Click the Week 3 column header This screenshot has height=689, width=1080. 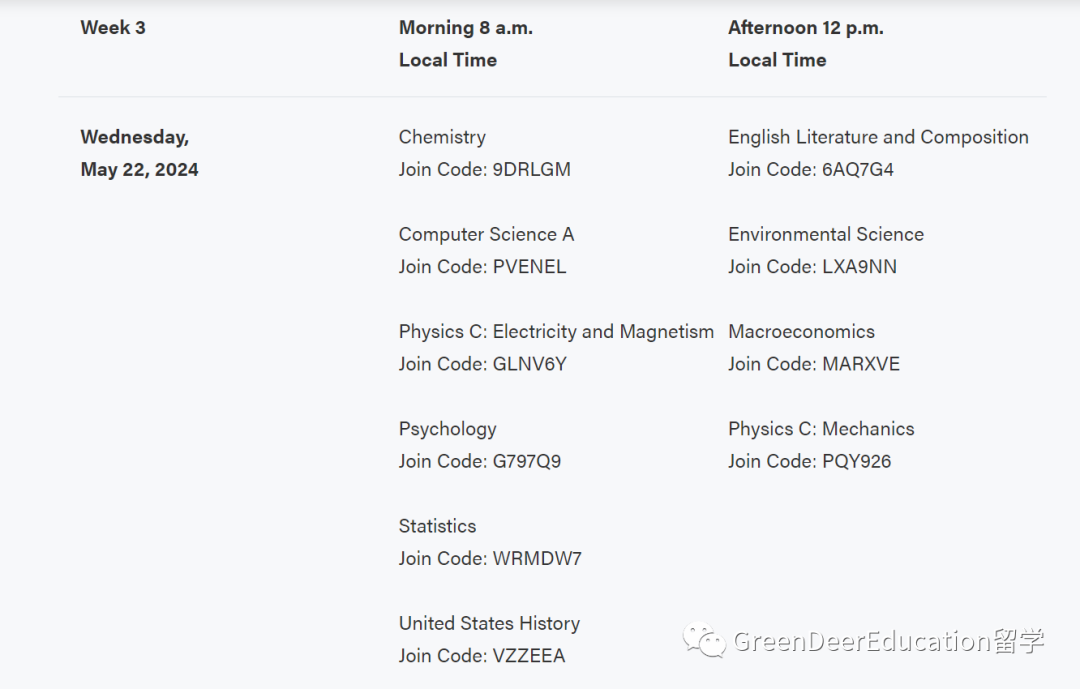click(x=113, y=28)
